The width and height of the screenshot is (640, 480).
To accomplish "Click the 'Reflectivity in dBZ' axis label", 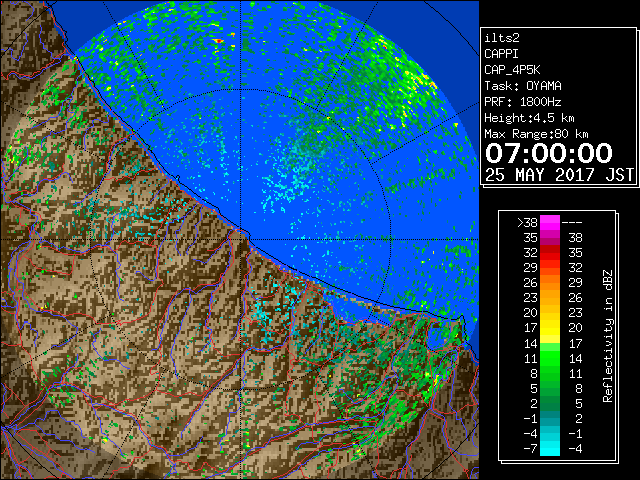I will 607,336.
